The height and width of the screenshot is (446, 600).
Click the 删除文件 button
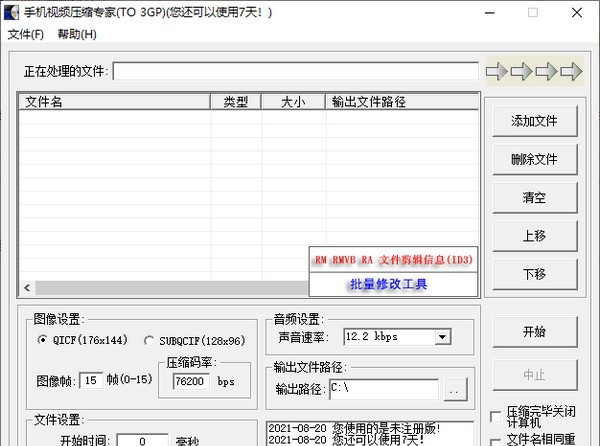click(535, 160)
